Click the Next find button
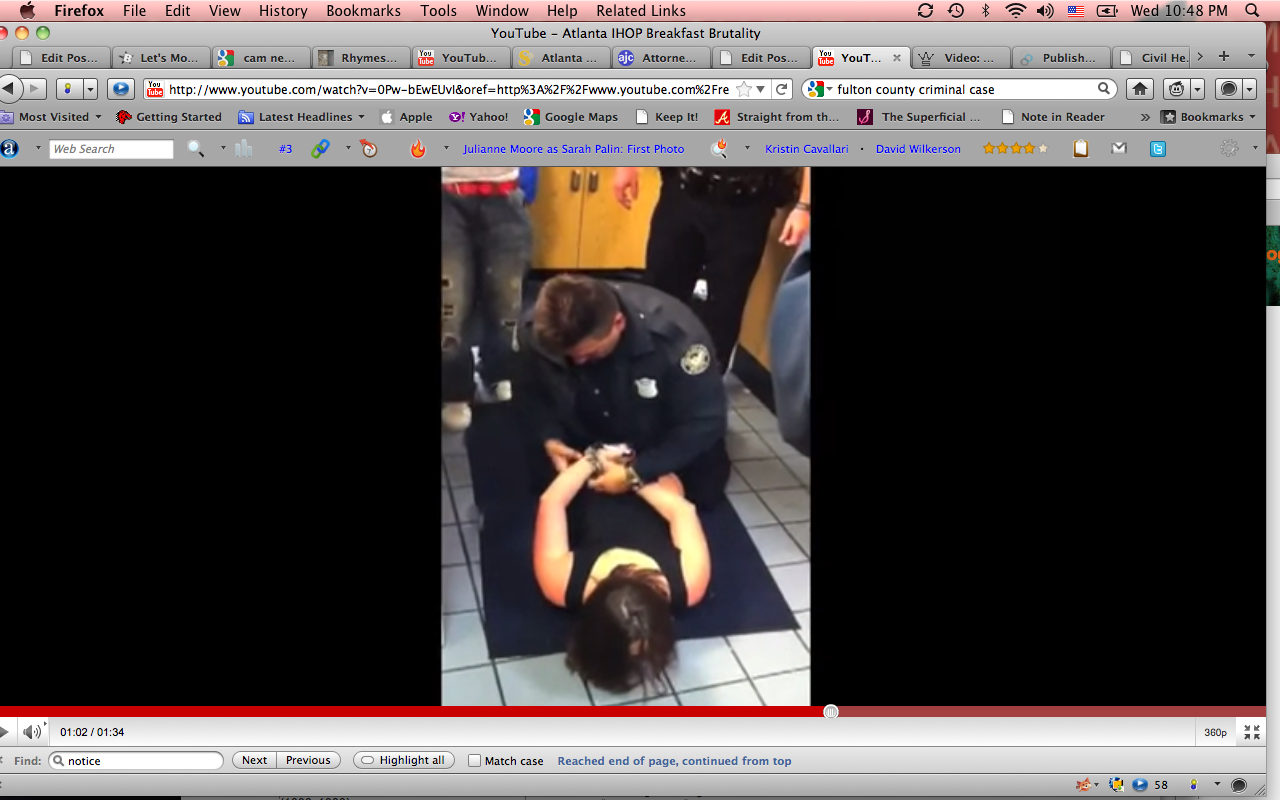This screenshot has height=800, width=1280. [254, 761]
